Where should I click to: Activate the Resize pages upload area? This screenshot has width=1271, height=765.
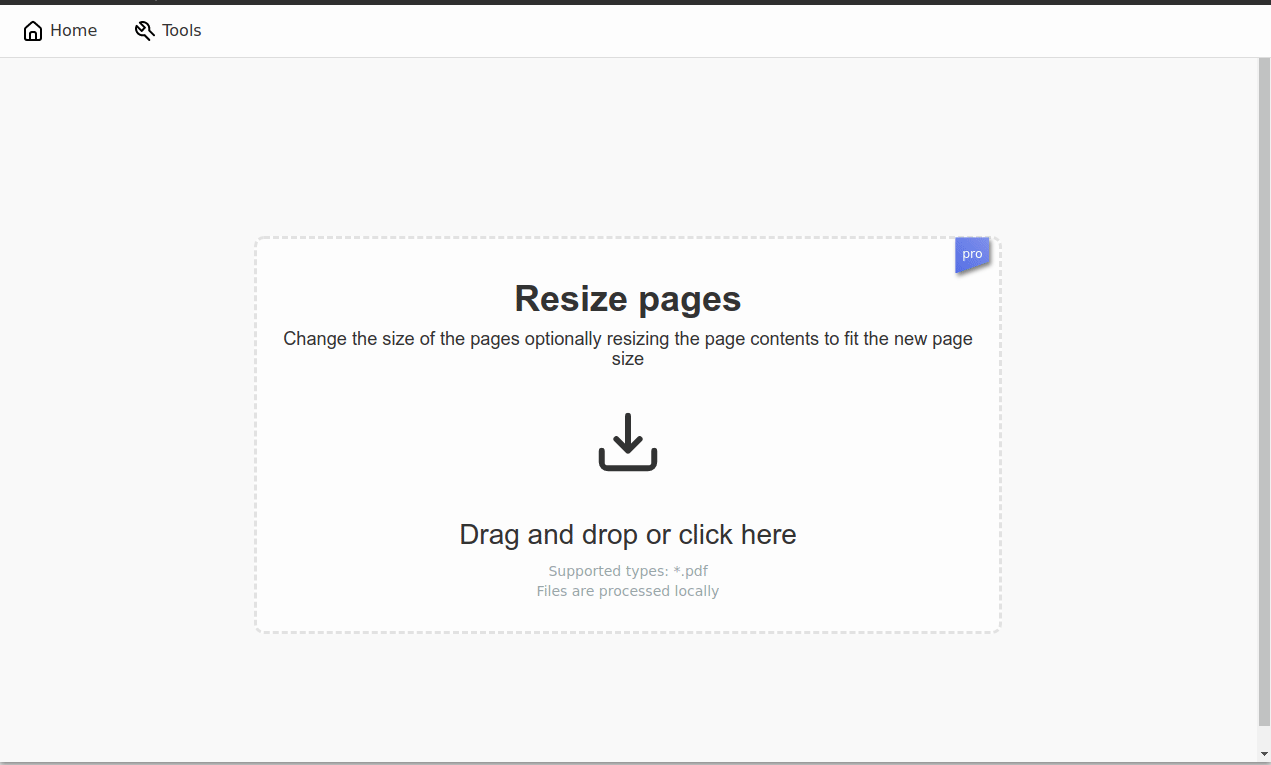point(627,434)
